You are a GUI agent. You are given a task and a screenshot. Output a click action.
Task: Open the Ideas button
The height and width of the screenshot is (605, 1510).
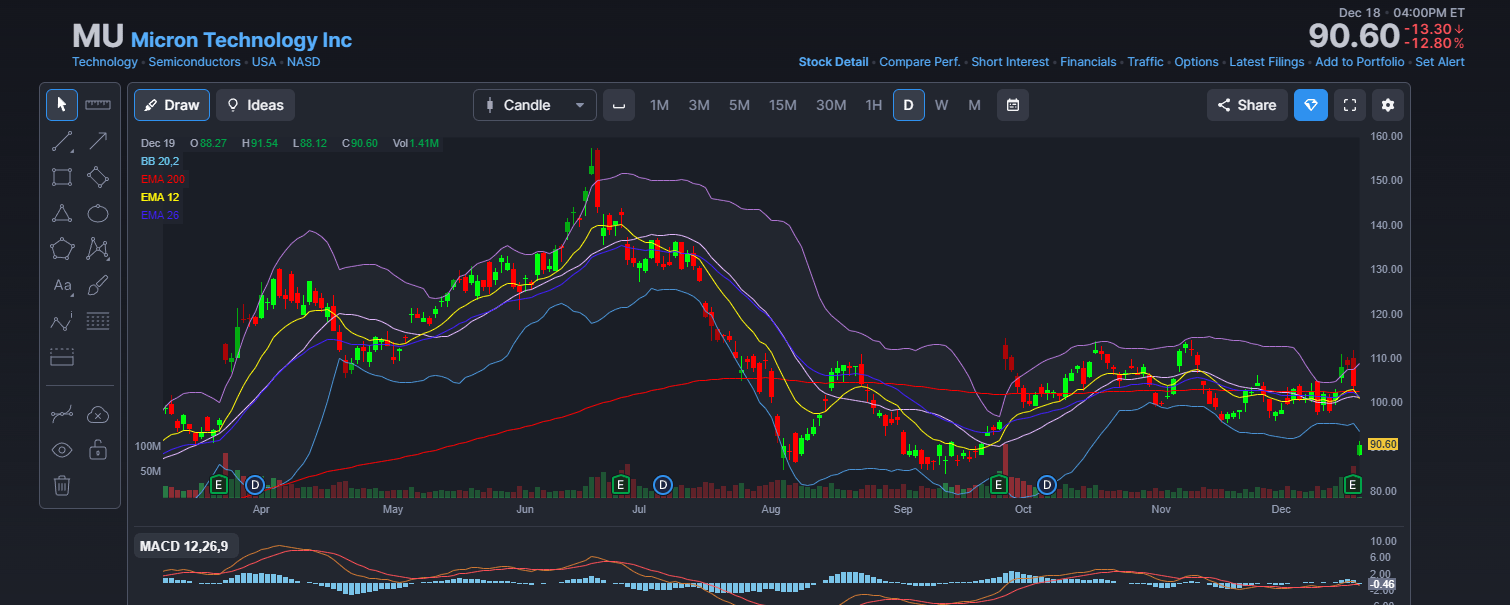tap(255, 105)
